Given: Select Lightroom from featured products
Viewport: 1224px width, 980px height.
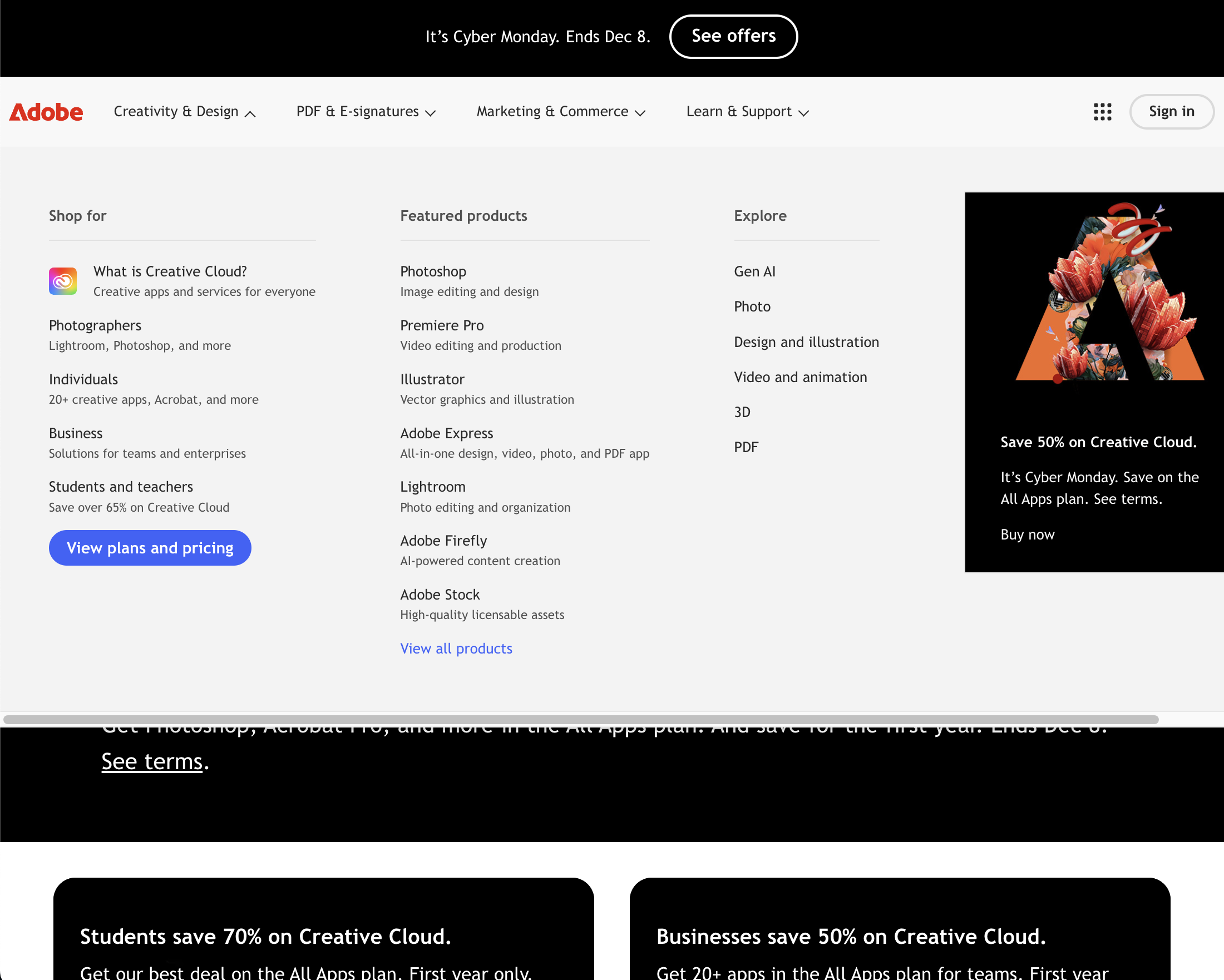Looking at the screenshot, I should [x=432, y=486].
